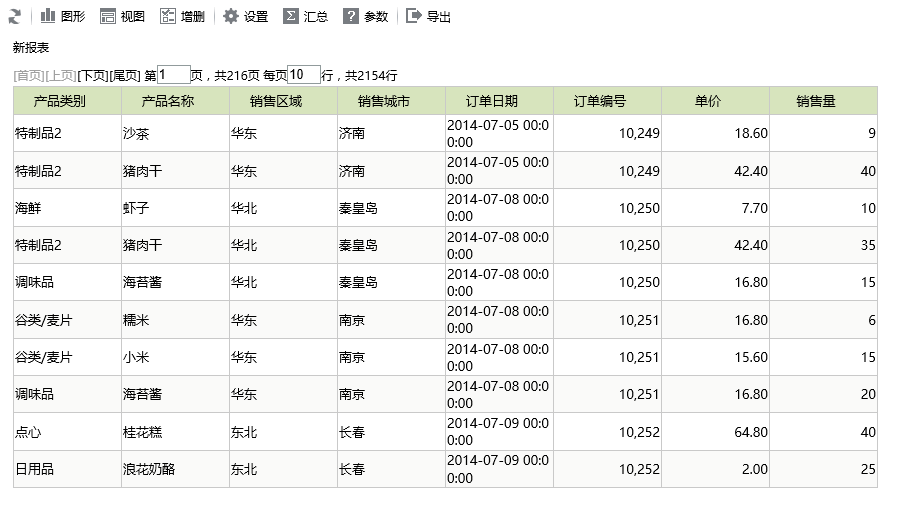Click the 导出 export icon
This screenshot has height=505, width=904.
click(413, 16)
